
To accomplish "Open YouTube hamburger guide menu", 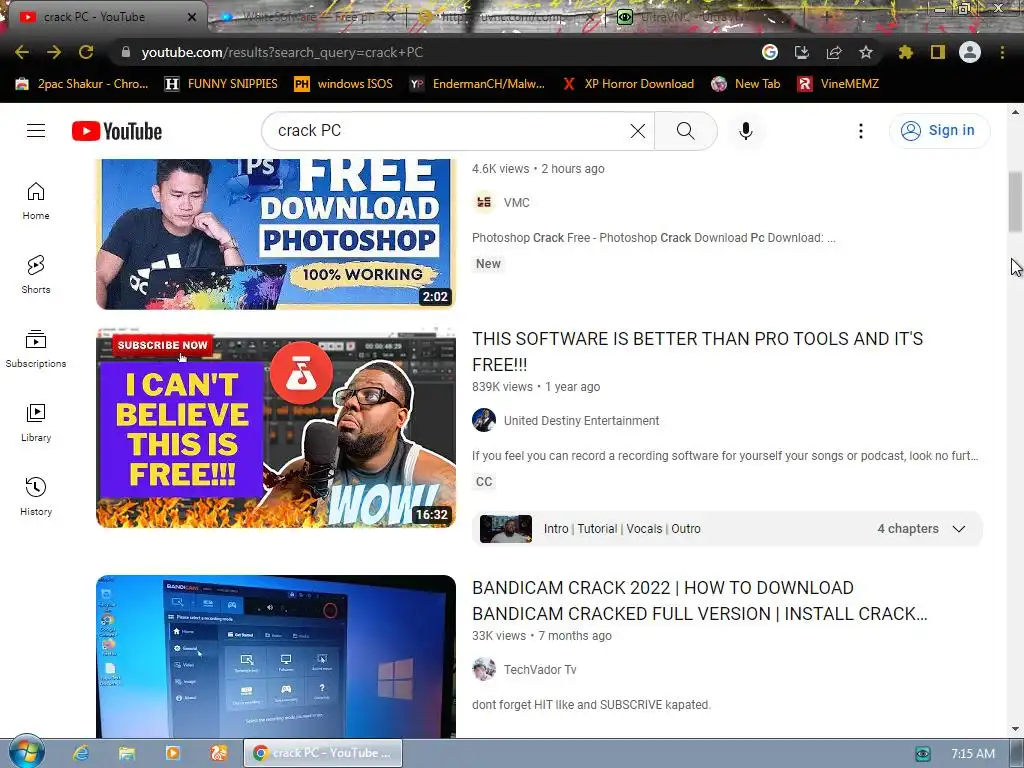I will [36, 131].
